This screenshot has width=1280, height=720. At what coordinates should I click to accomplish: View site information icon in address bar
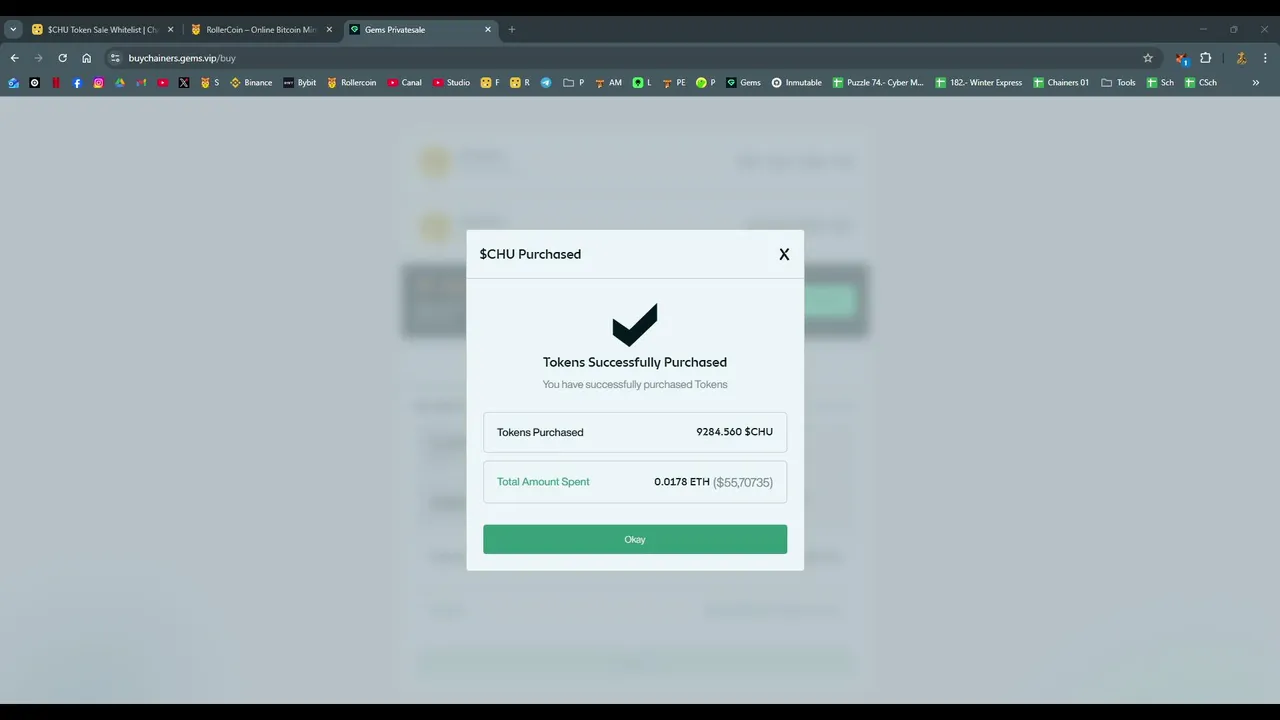point(115,58)
